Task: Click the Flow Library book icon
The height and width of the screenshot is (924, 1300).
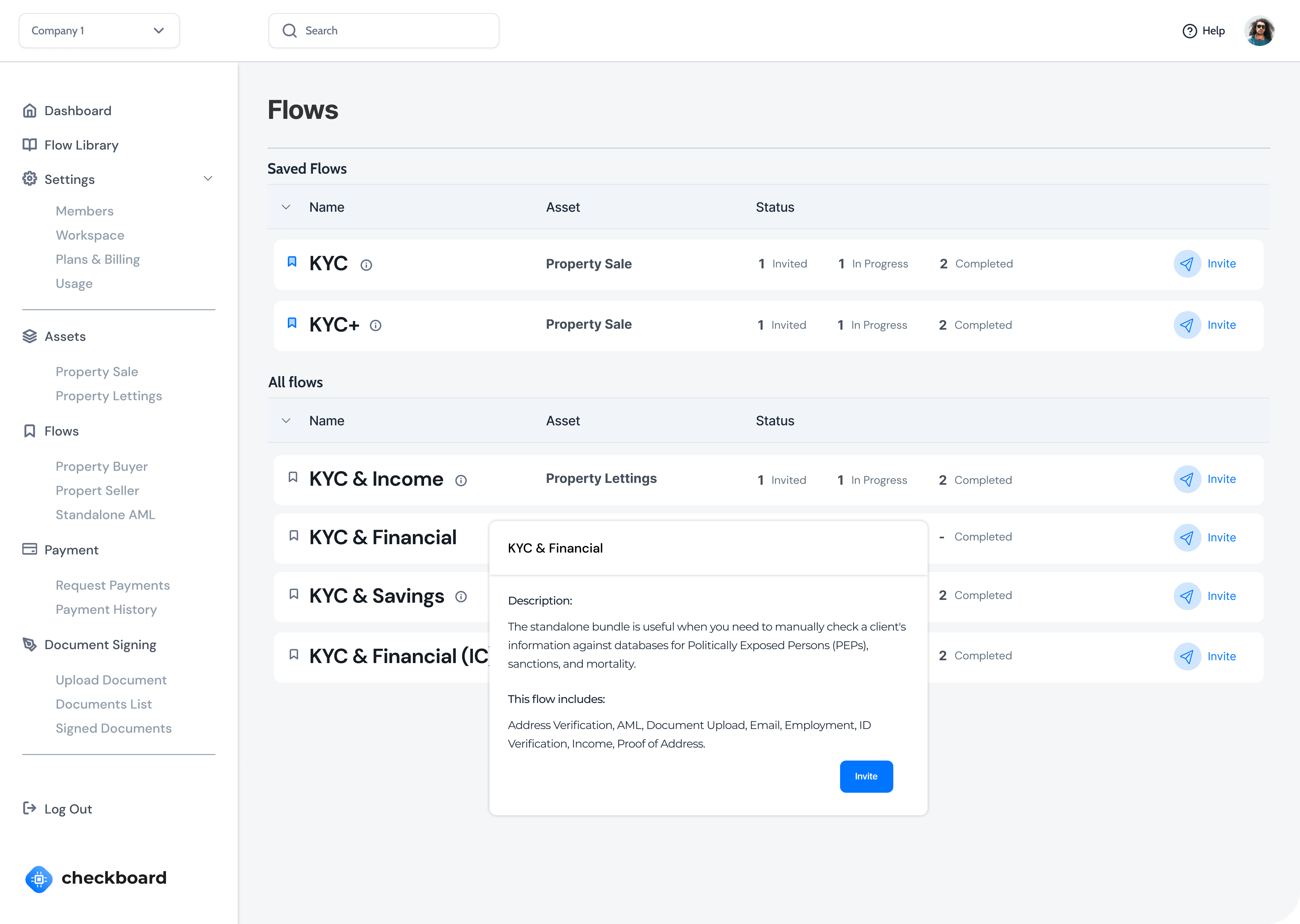Action: click(x=30, y=145)
